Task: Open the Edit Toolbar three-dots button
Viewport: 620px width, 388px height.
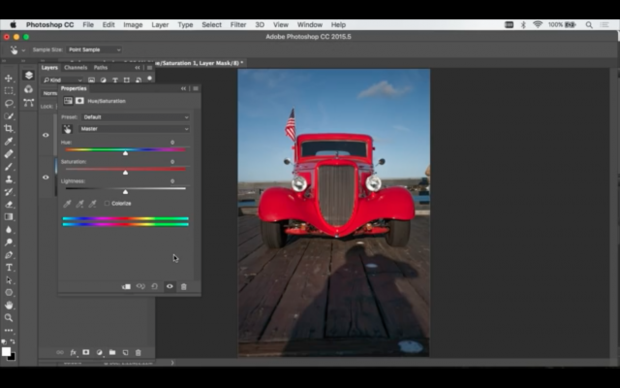Action: (8, 330)
